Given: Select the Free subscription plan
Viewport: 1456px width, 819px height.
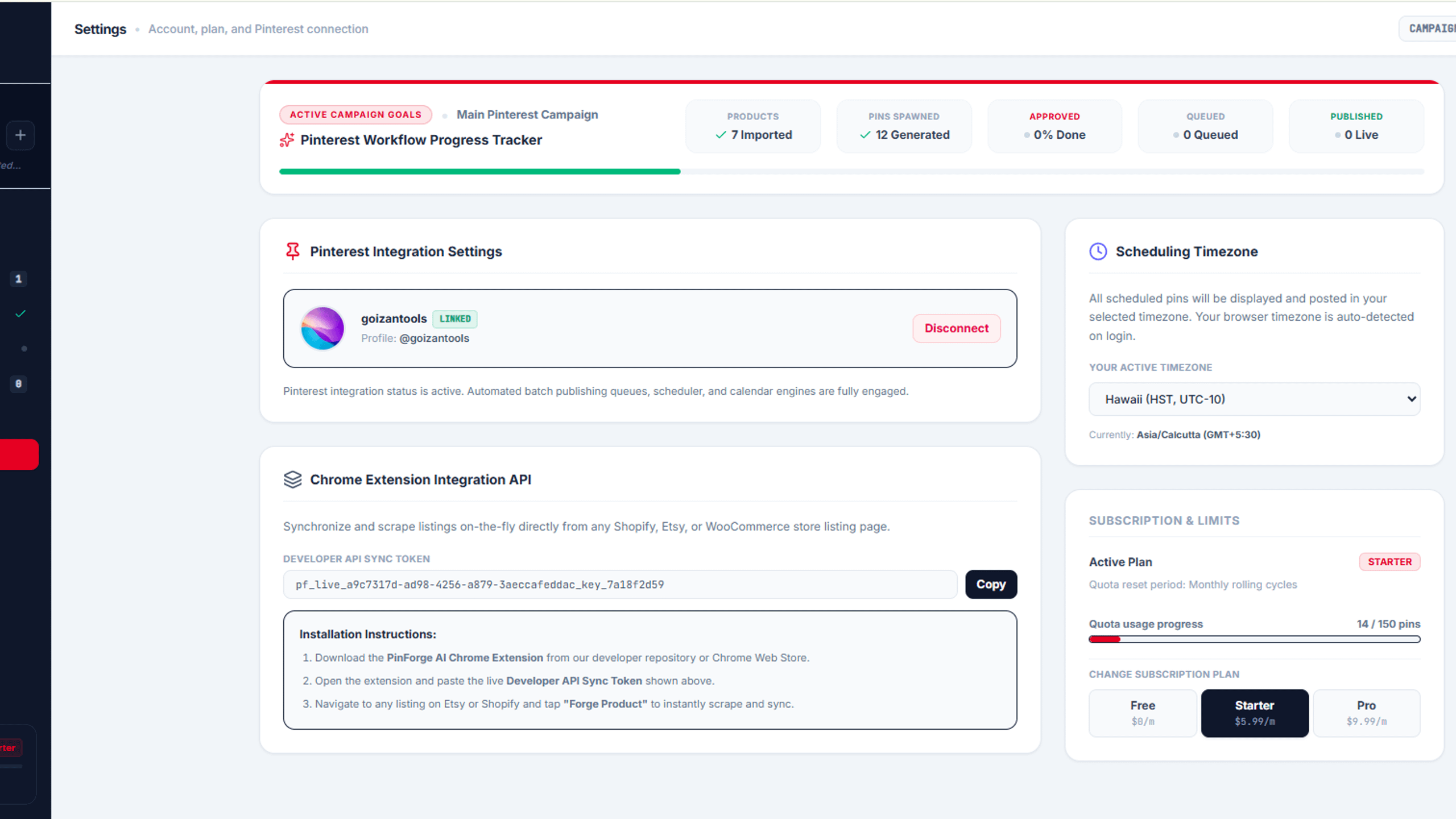Looking at the screenshot, I should pyautogui.click(x=1143, y=713).
